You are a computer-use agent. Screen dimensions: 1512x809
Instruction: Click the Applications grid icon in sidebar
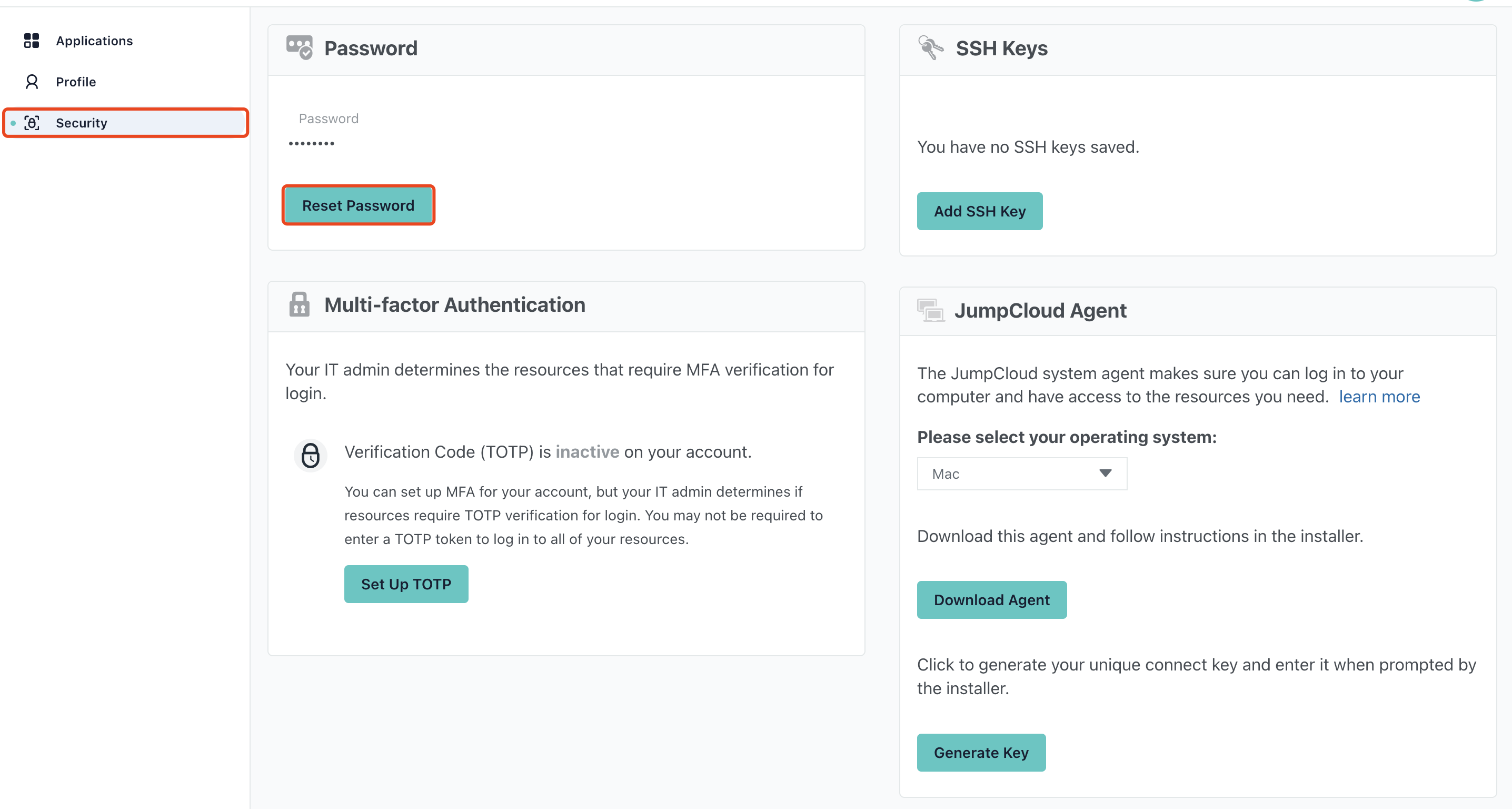(32, 41)
